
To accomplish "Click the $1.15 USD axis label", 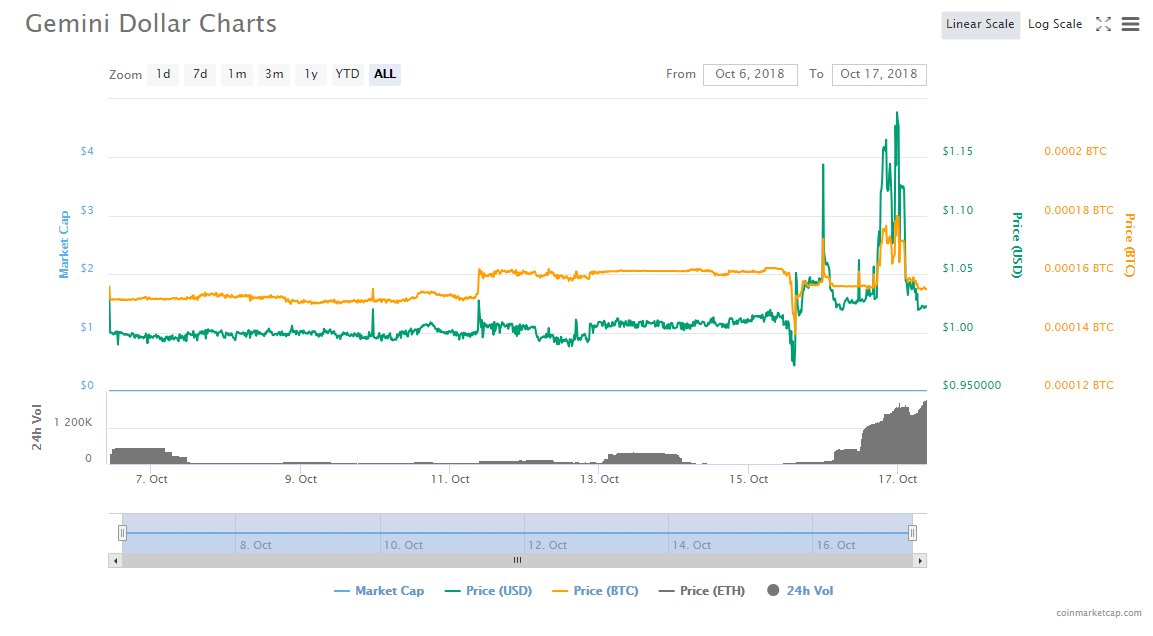I will tap(957, 151).
